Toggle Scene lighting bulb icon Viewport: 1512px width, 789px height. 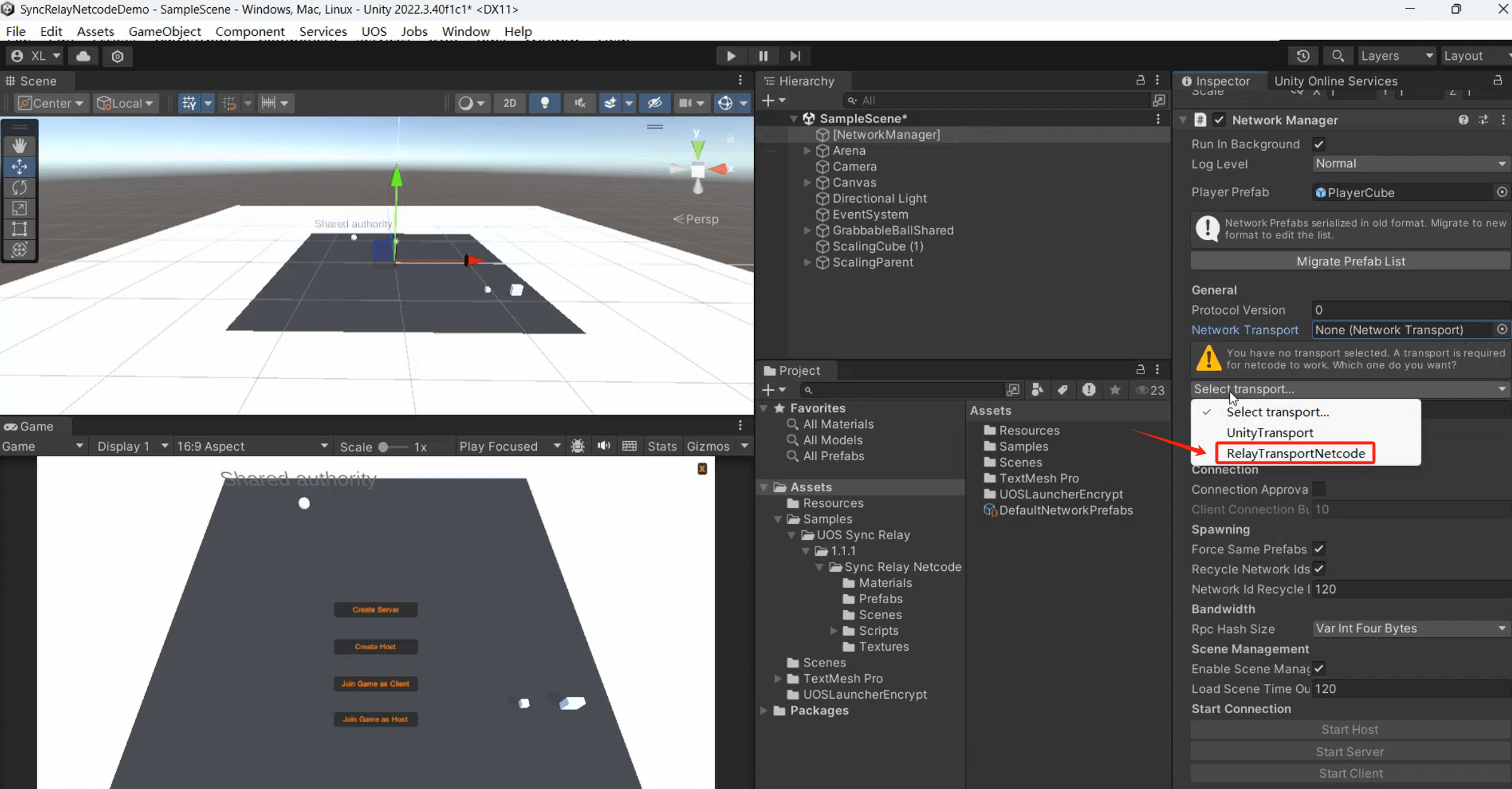point(544,103)
